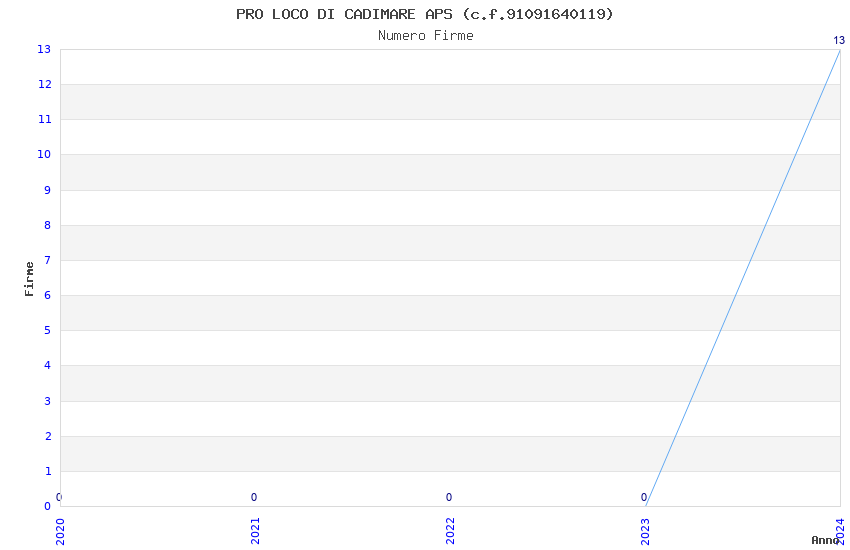This screenshot has height=550, width=850.
Task: Click the x-axis year 2020
Action: [x=60, y=531]
